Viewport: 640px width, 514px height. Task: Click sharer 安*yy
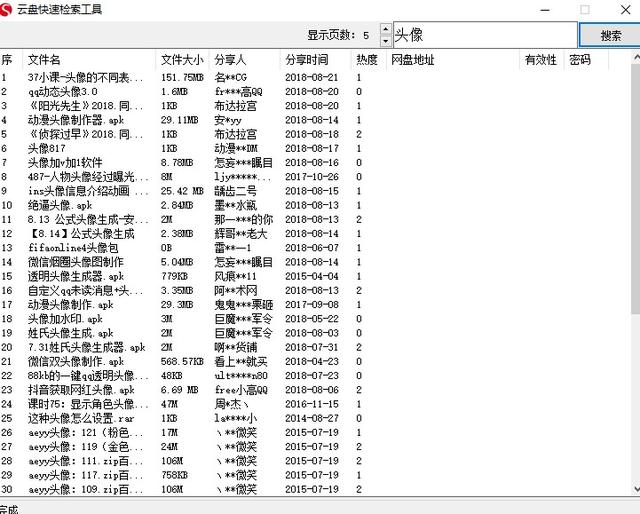coord(228,120)
